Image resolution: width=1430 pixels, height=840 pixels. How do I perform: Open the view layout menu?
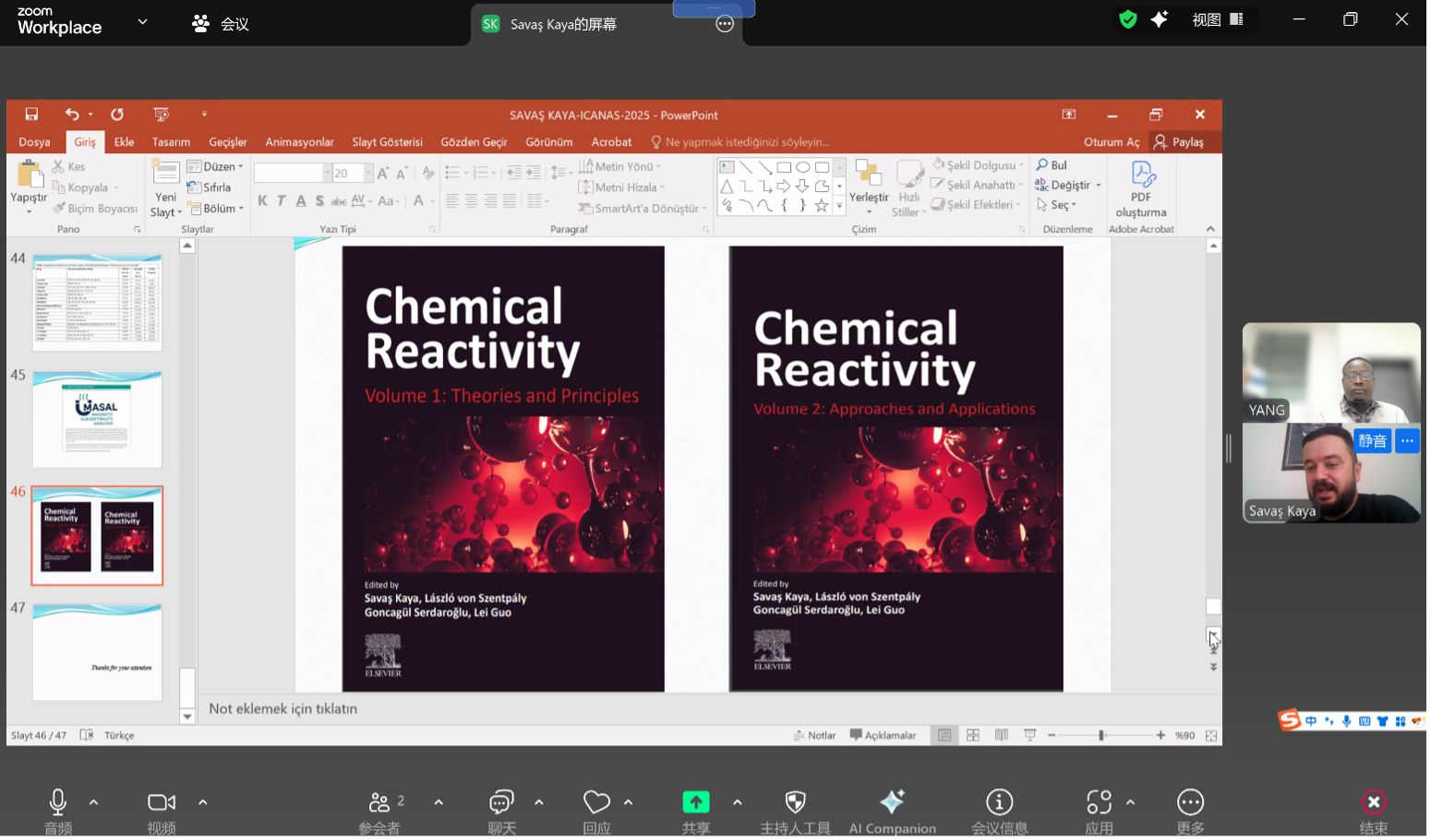1219,19
